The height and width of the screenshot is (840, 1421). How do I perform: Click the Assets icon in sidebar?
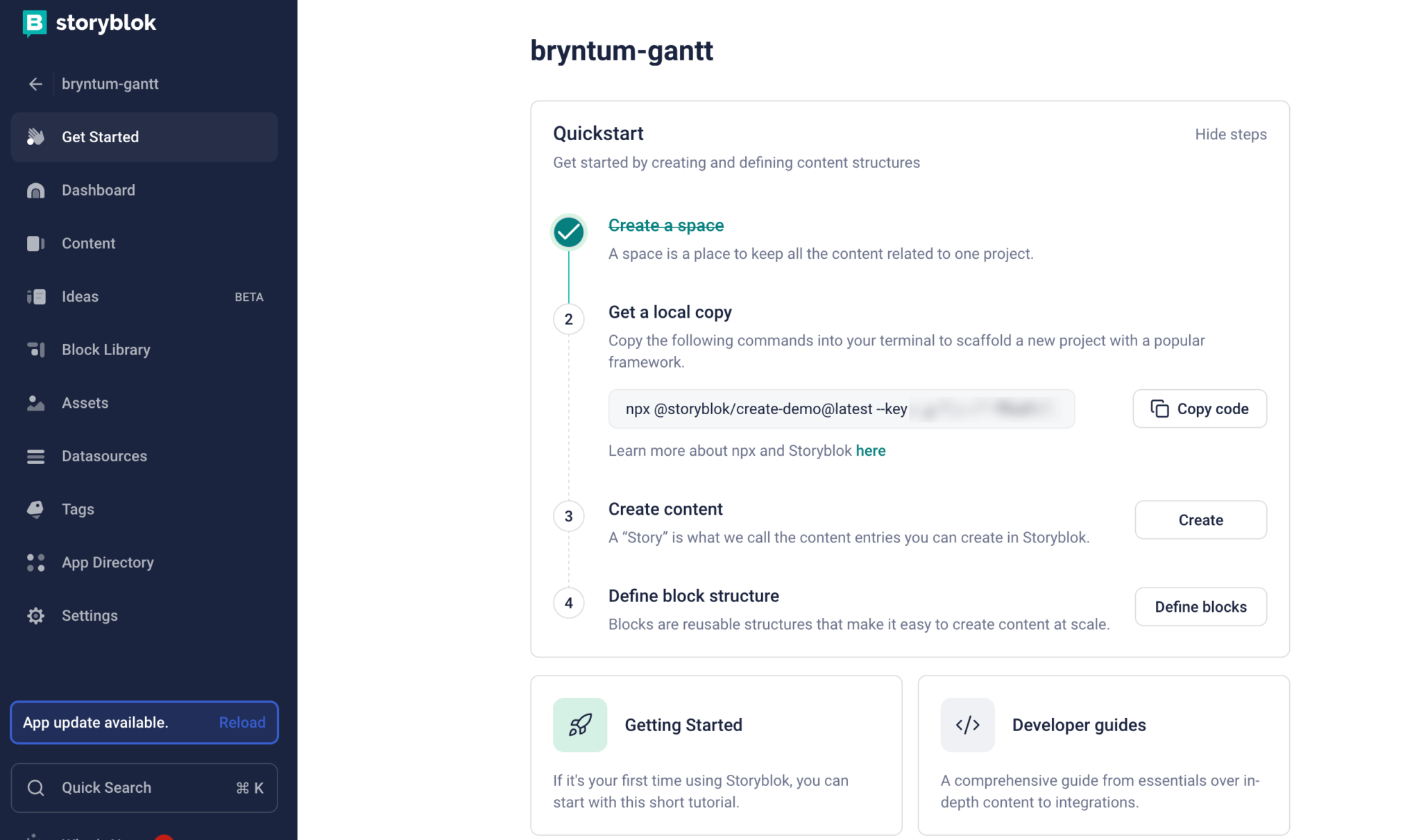pos(35,403)
